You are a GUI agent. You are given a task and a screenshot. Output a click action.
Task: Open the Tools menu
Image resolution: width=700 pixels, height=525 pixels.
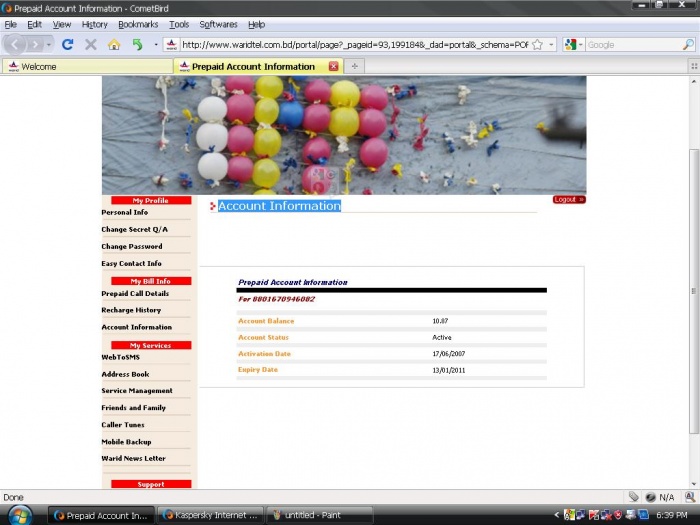pyautogui.click(x=179, y=25)
